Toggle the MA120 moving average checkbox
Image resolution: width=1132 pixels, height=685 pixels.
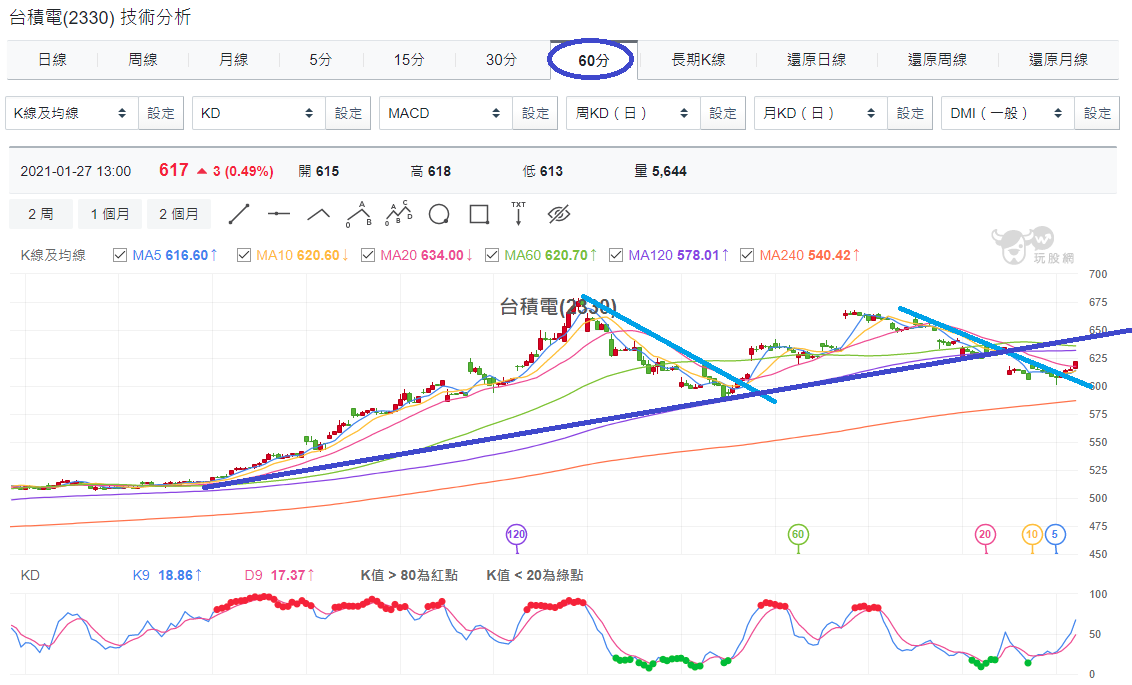pos(616,255)
